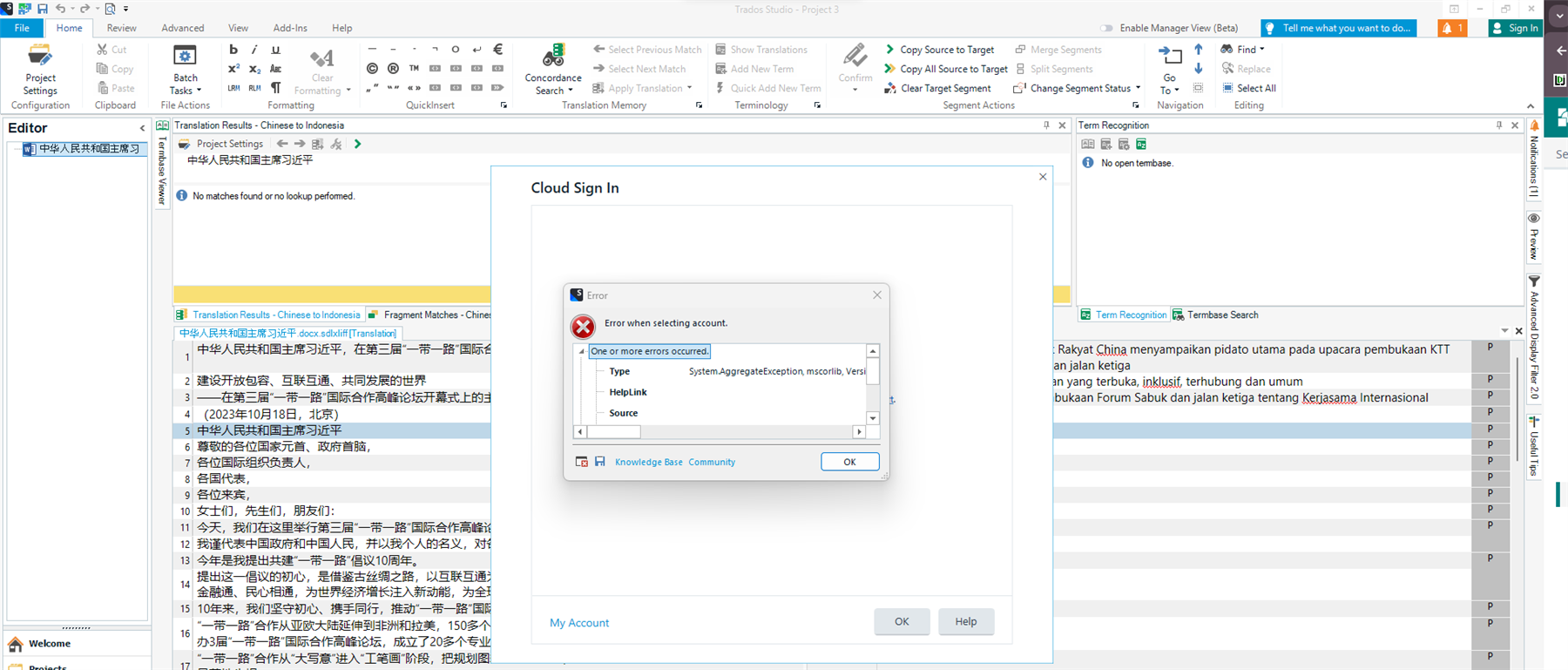Image resolution: width=1568 pixels, height=670 pixels.
Task: Open the Help ribbon tab
Action: [x=342, y=28]
